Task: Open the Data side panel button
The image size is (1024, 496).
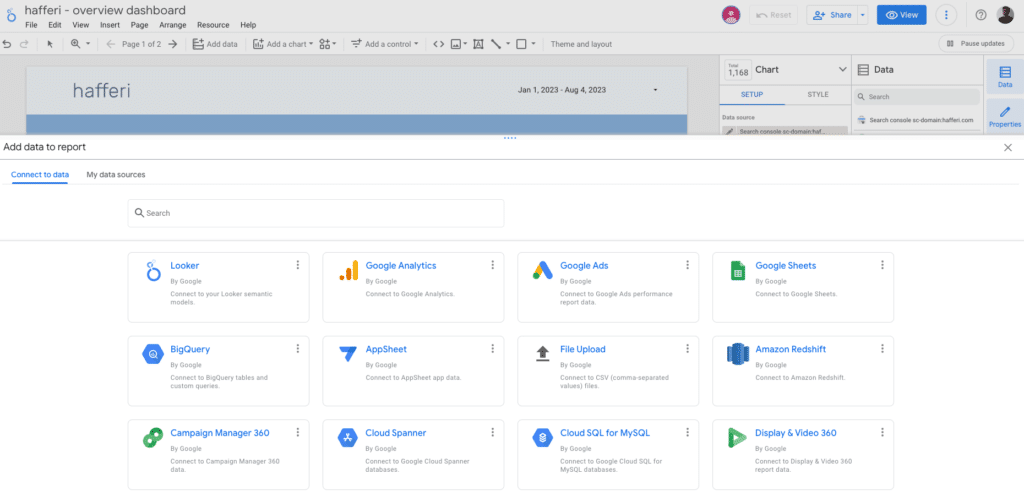Action: (1004, 76)
